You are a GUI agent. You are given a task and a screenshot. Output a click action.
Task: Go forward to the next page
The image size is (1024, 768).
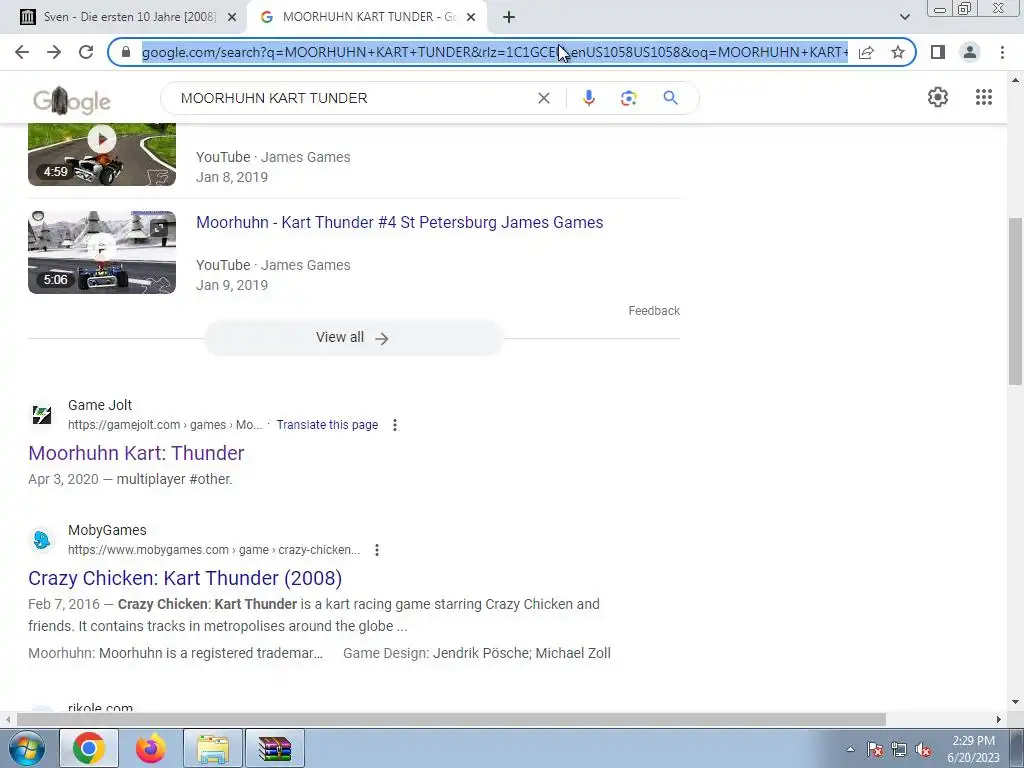point(54,52)
